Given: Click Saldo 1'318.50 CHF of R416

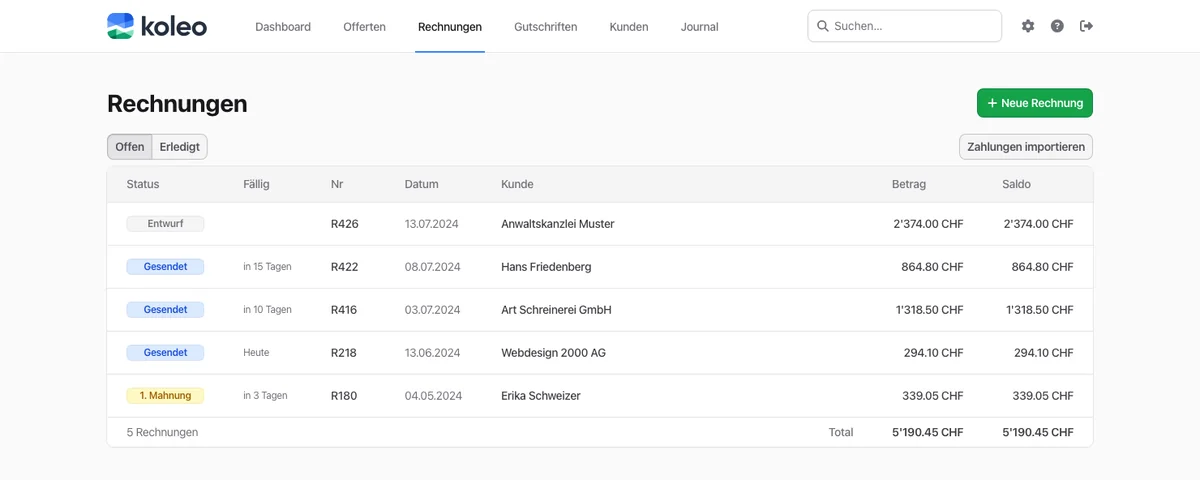Looking at the screenshot, I should click(1040, 310).
